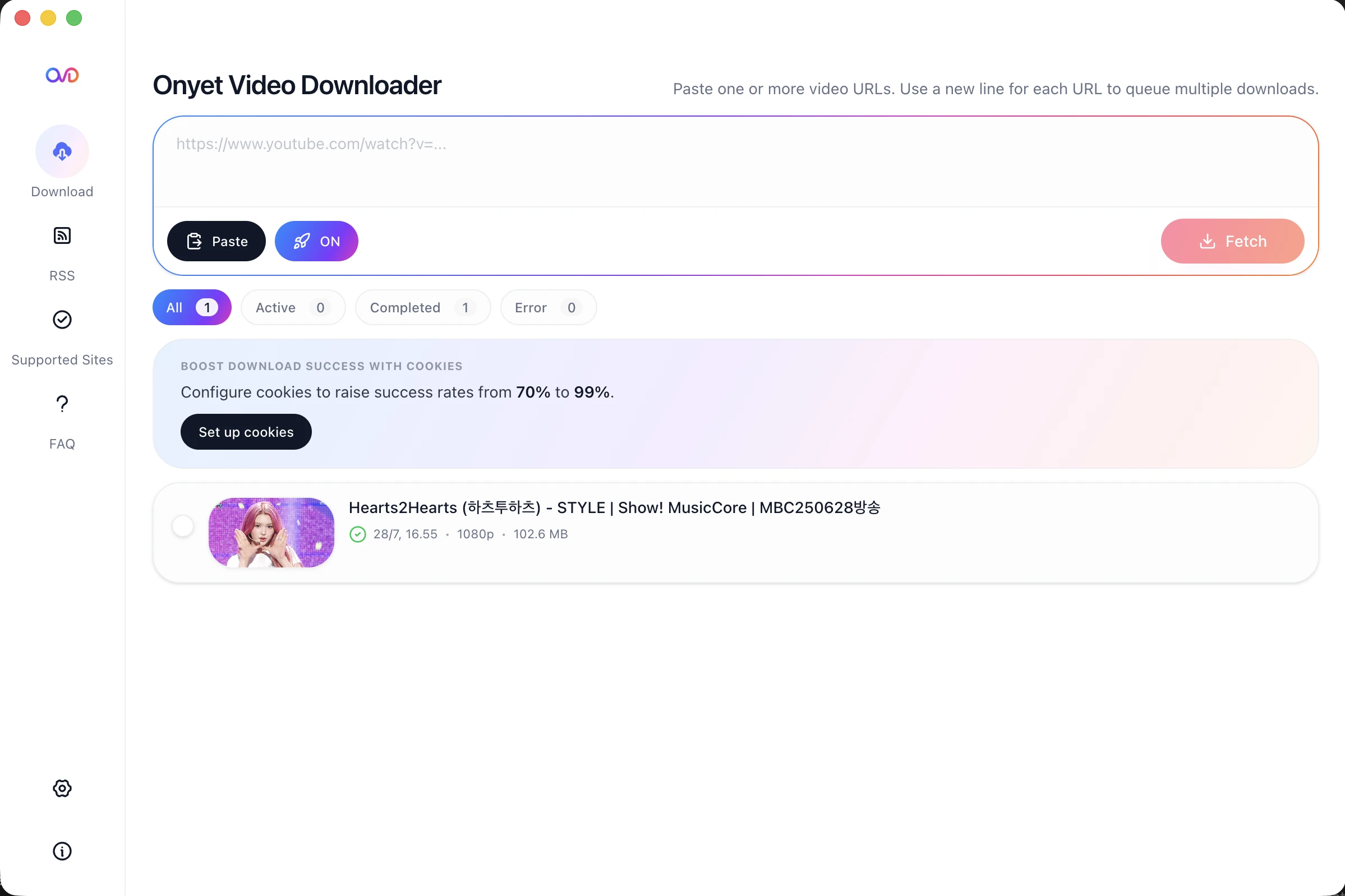1345x896 pixels.
Task: Click the Onyet Video Downloader heading
Action: (x=297, y=85)
